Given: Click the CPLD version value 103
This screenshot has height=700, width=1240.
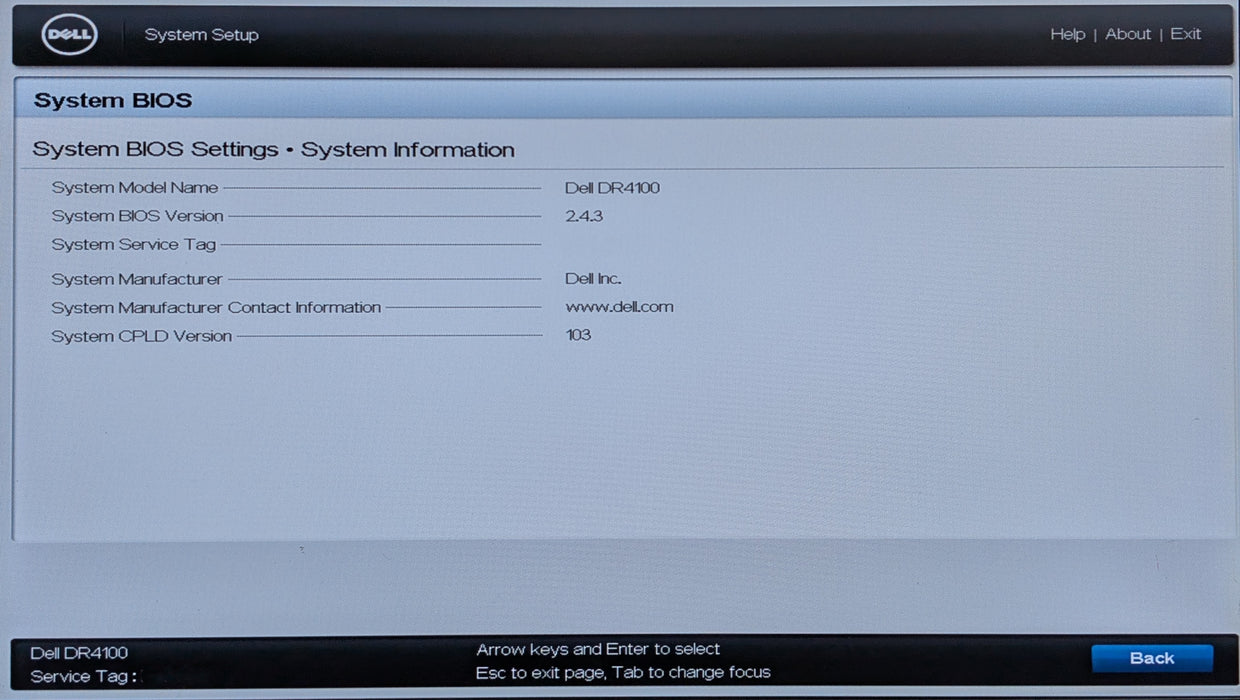Looking at the screenshot, I should tap(578, 335).
